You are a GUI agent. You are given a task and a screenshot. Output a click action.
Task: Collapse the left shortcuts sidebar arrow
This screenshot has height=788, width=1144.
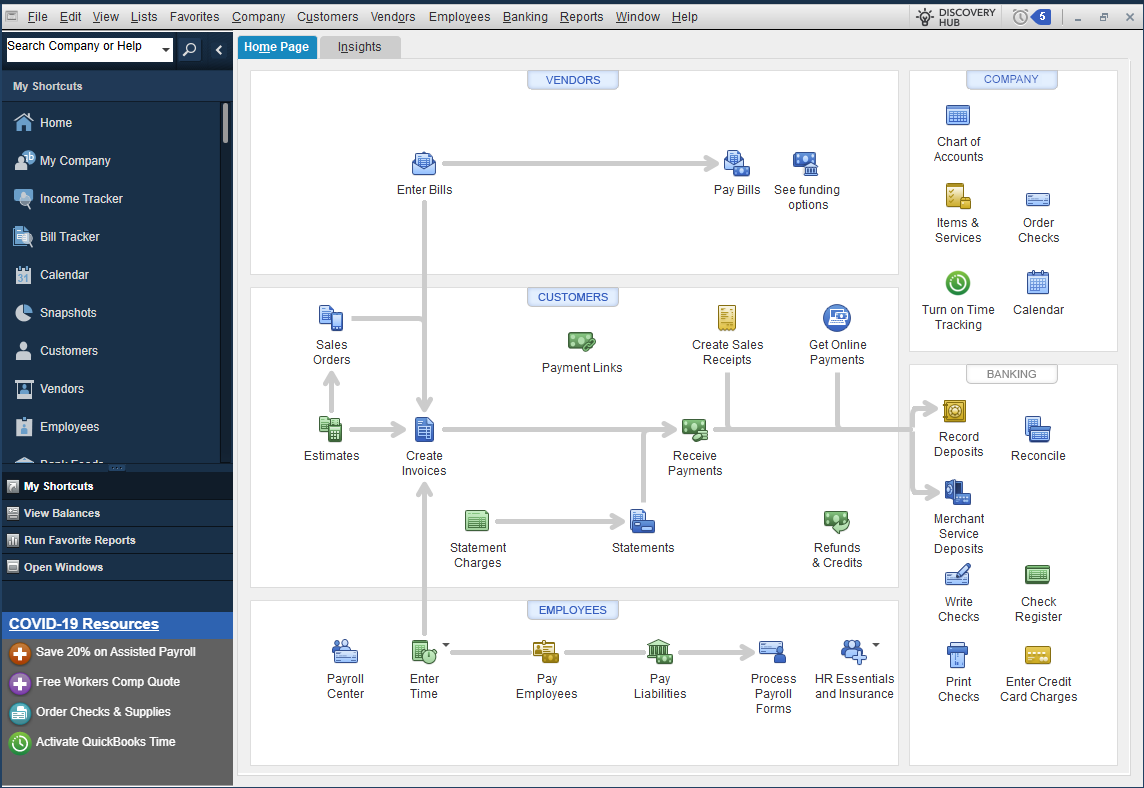219,50
